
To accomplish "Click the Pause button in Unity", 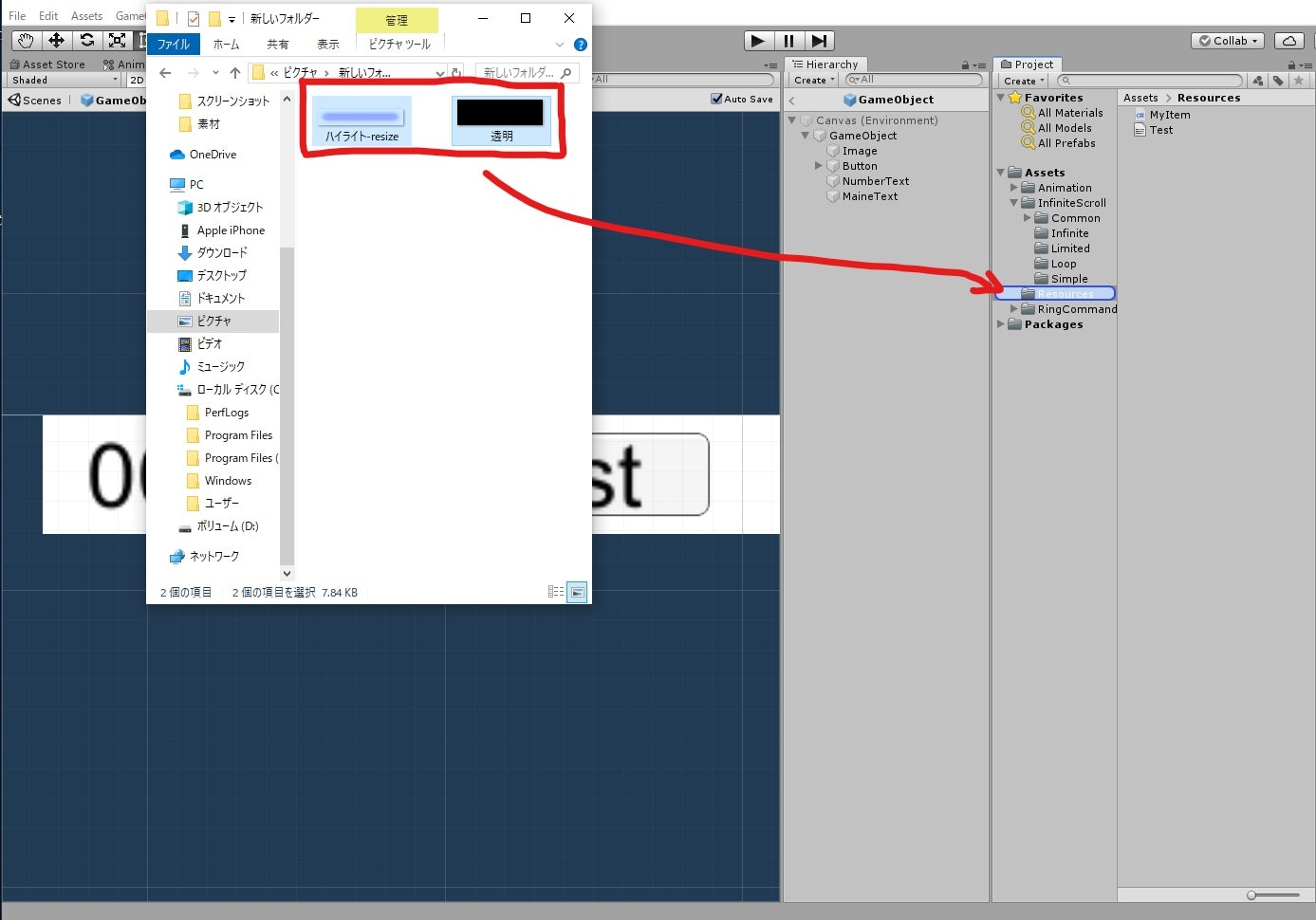I will point(788,41).
